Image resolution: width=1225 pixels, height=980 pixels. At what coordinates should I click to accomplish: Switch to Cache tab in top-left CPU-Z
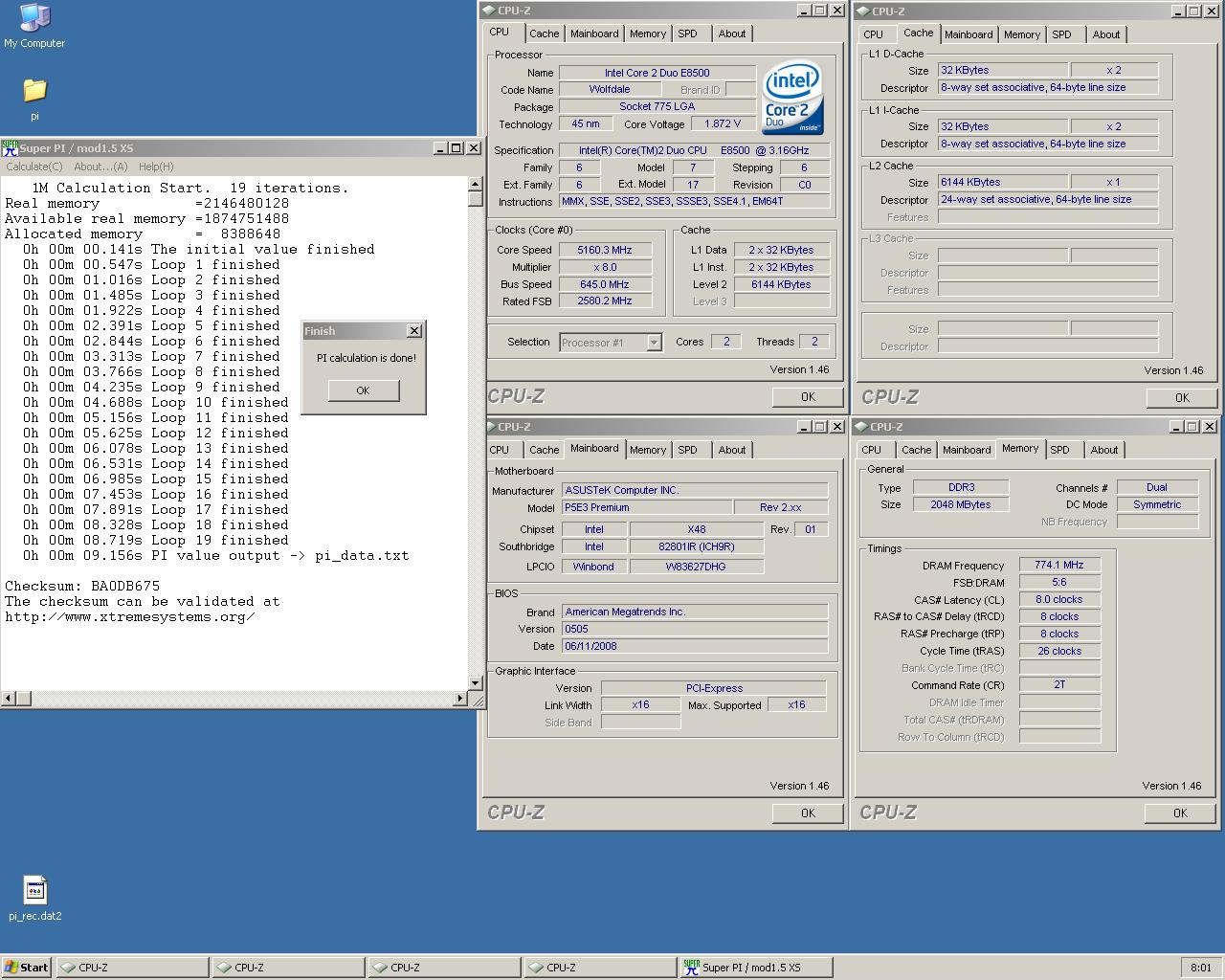pos(545,33)
